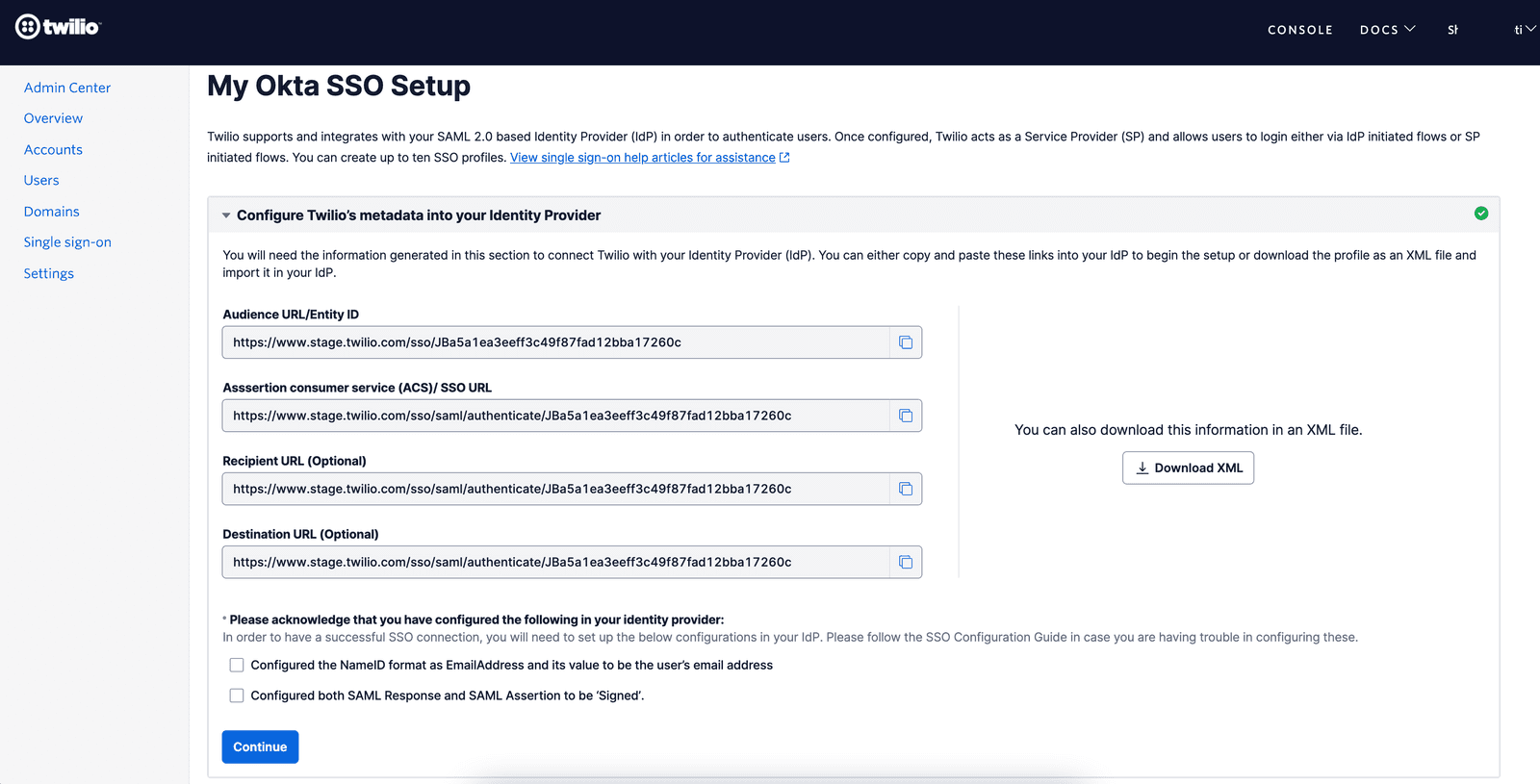Click the external link icon beside help articles
1540x784 pixels.
[x=784, y=158]
